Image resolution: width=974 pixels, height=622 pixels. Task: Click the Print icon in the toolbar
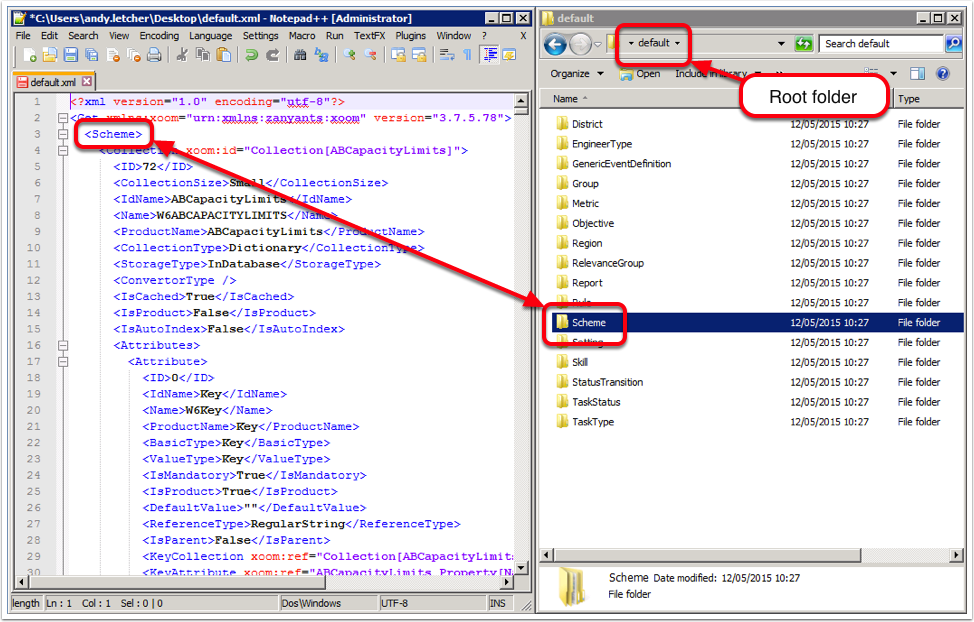[155, 56]
